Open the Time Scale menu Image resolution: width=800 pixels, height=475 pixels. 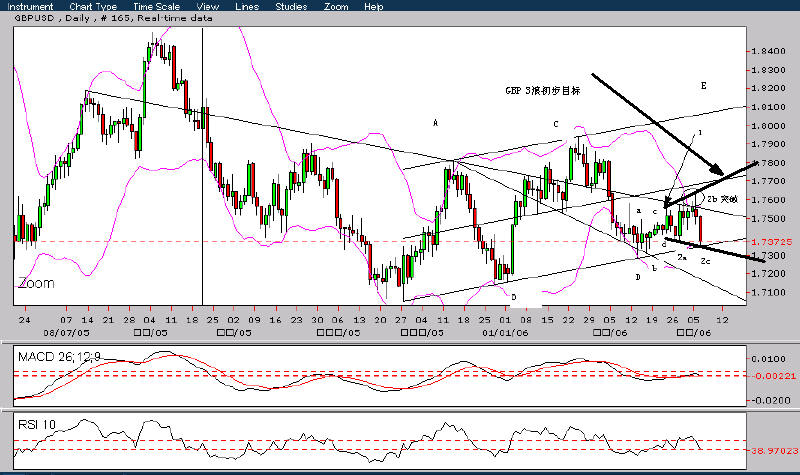tap(156, 7)
